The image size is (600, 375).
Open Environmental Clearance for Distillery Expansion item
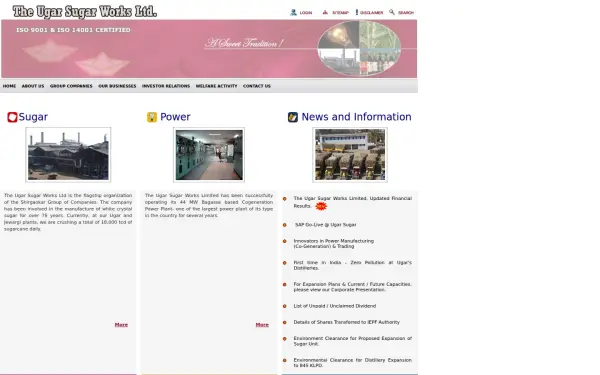click(352, 363)
